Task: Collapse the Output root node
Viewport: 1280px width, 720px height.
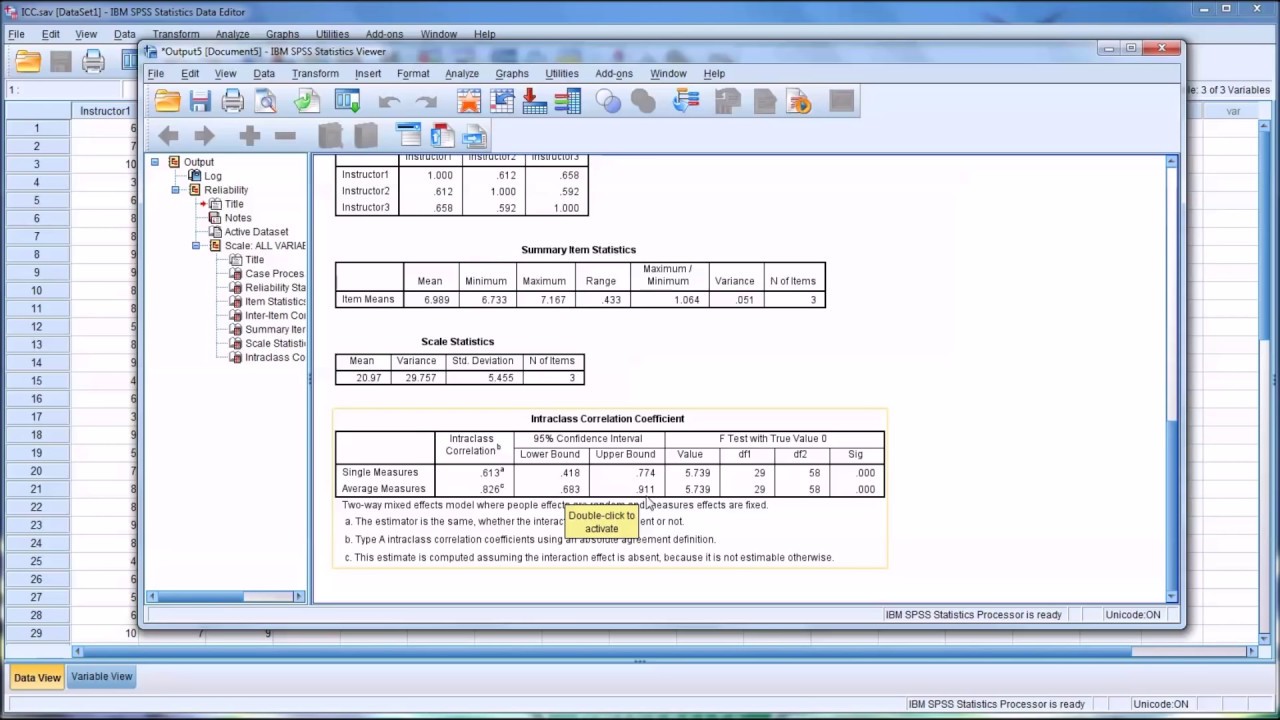Action: (x=155, y=162)
